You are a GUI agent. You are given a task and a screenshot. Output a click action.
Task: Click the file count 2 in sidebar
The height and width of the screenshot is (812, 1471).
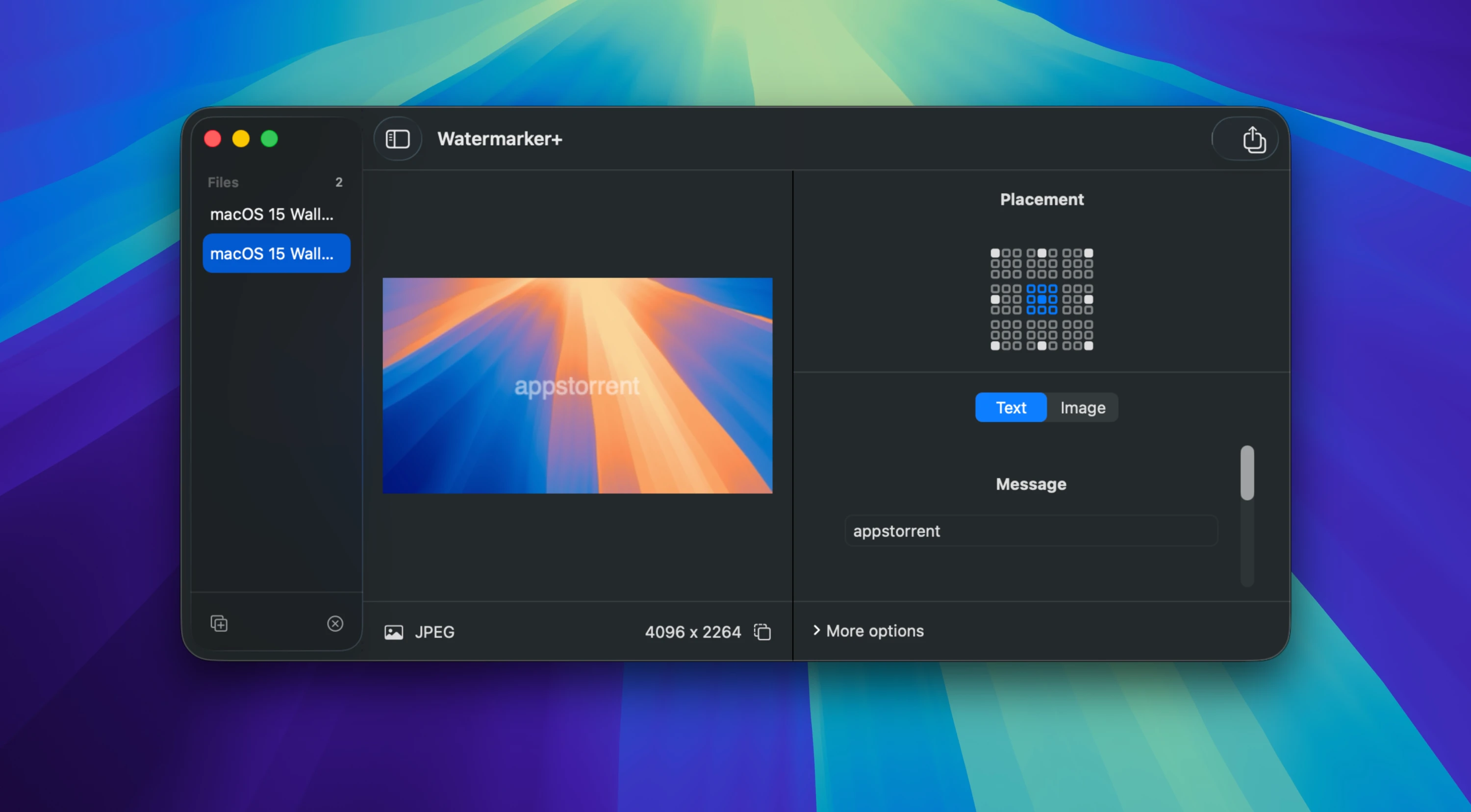(339, 182)
